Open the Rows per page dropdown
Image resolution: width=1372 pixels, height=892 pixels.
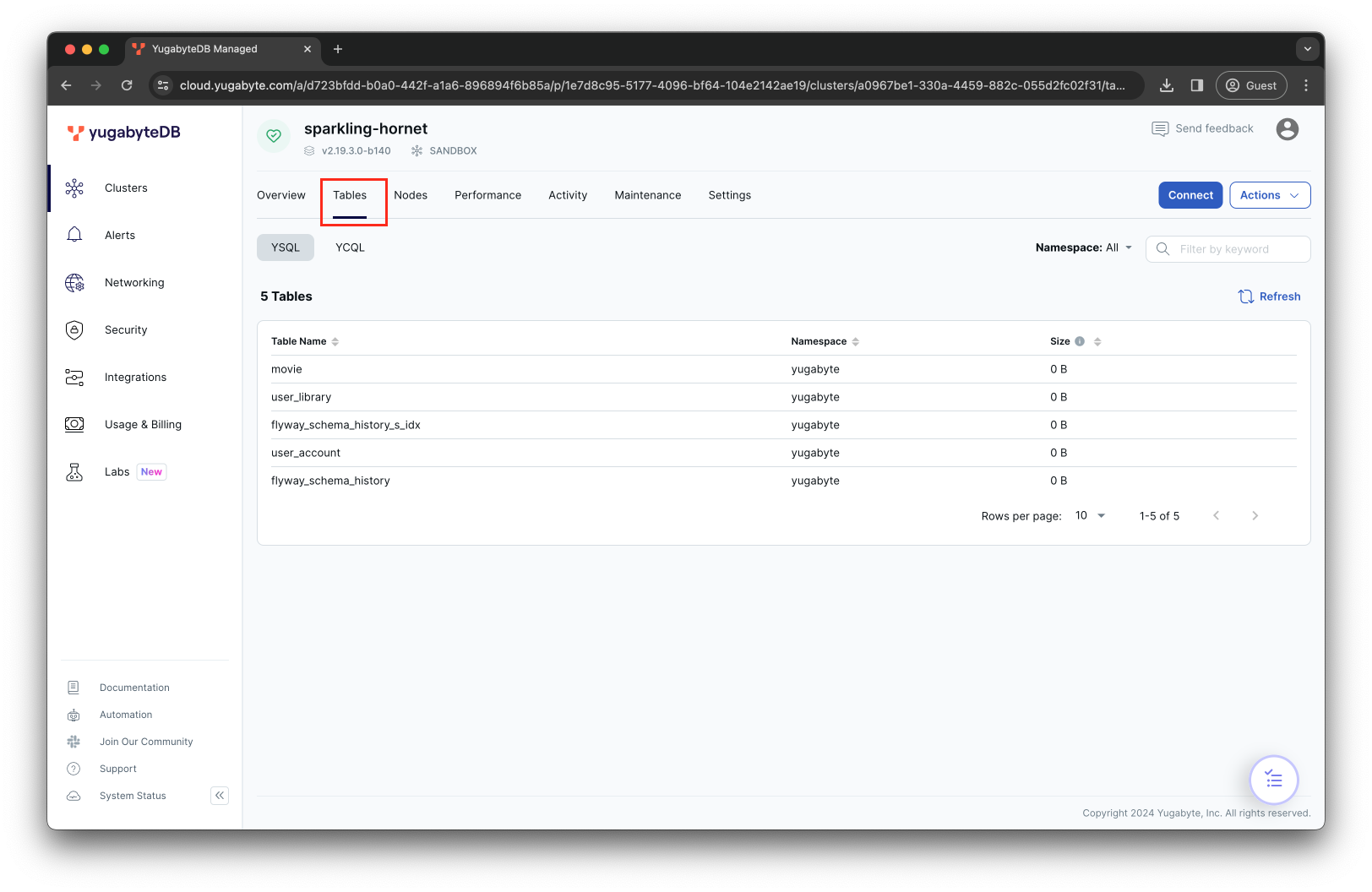pos(1089,515)
